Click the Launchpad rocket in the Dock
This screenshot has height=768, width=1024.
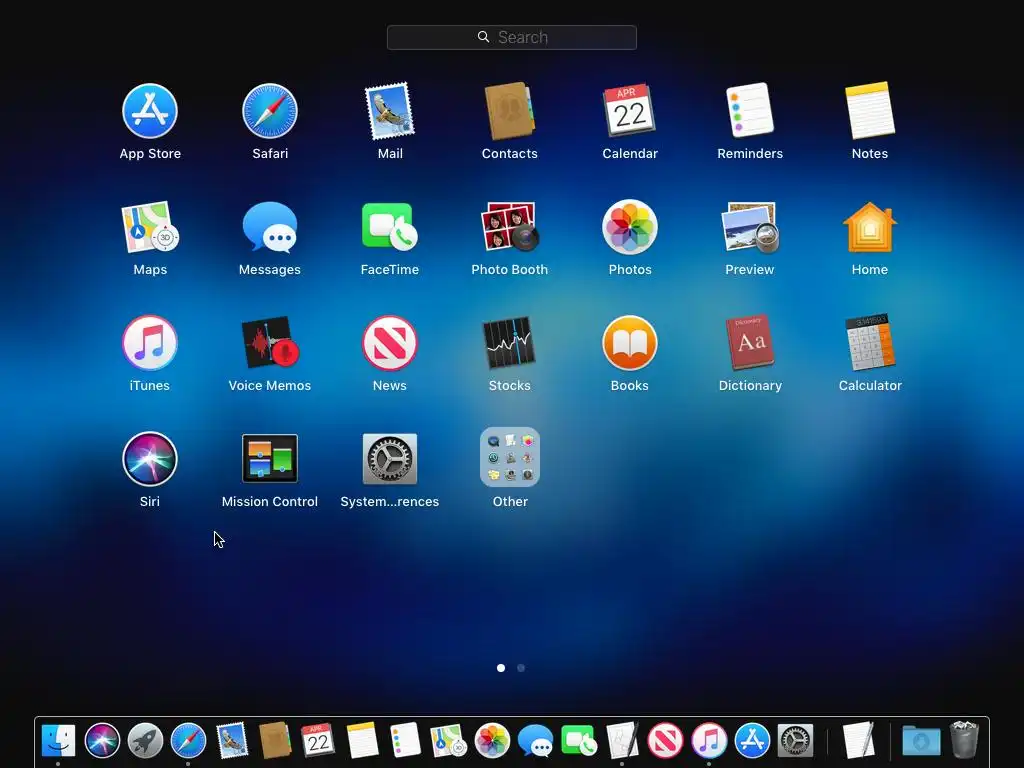click(145, 741)
